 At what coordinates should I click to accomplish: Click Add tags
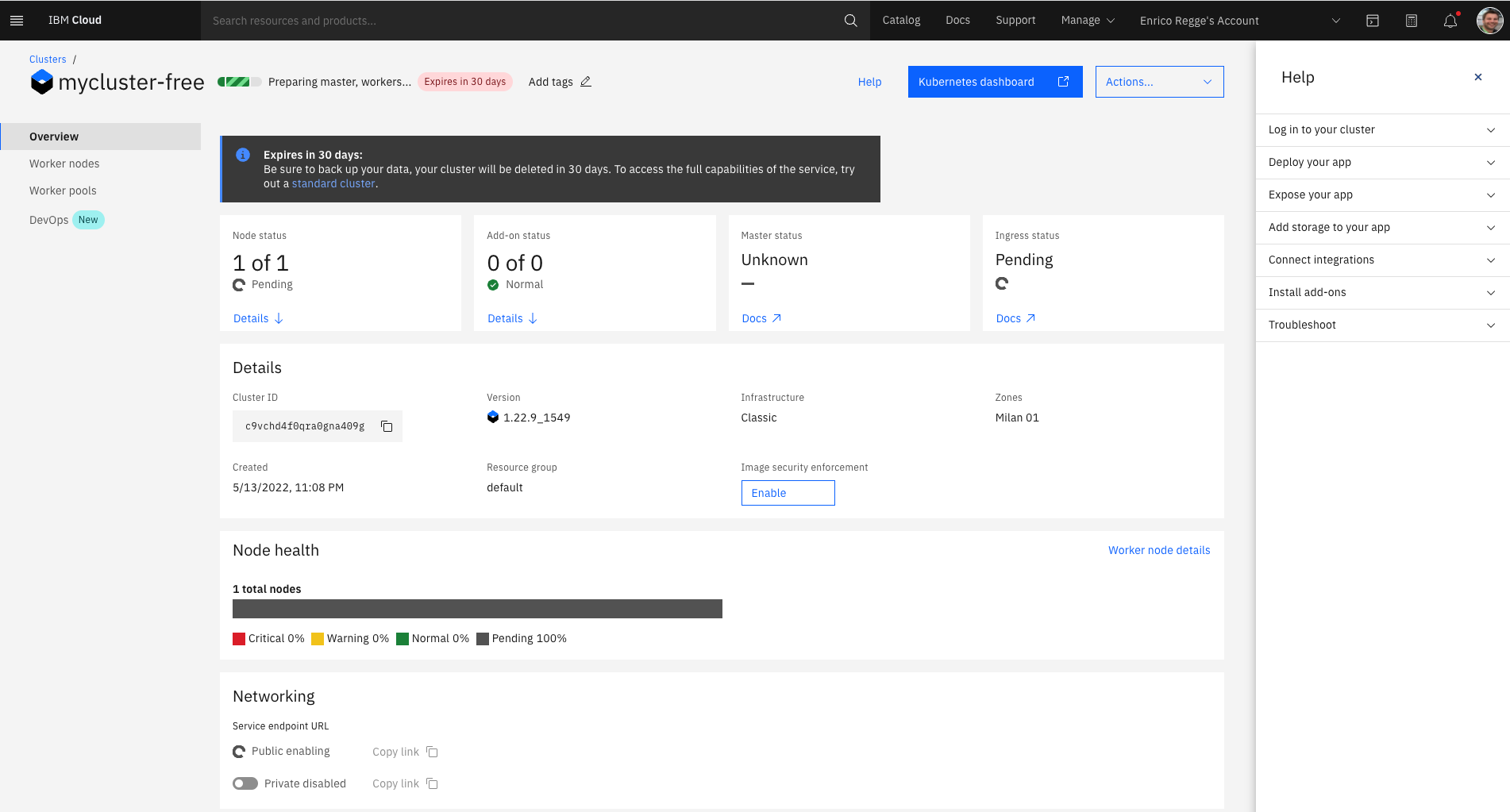551,82
